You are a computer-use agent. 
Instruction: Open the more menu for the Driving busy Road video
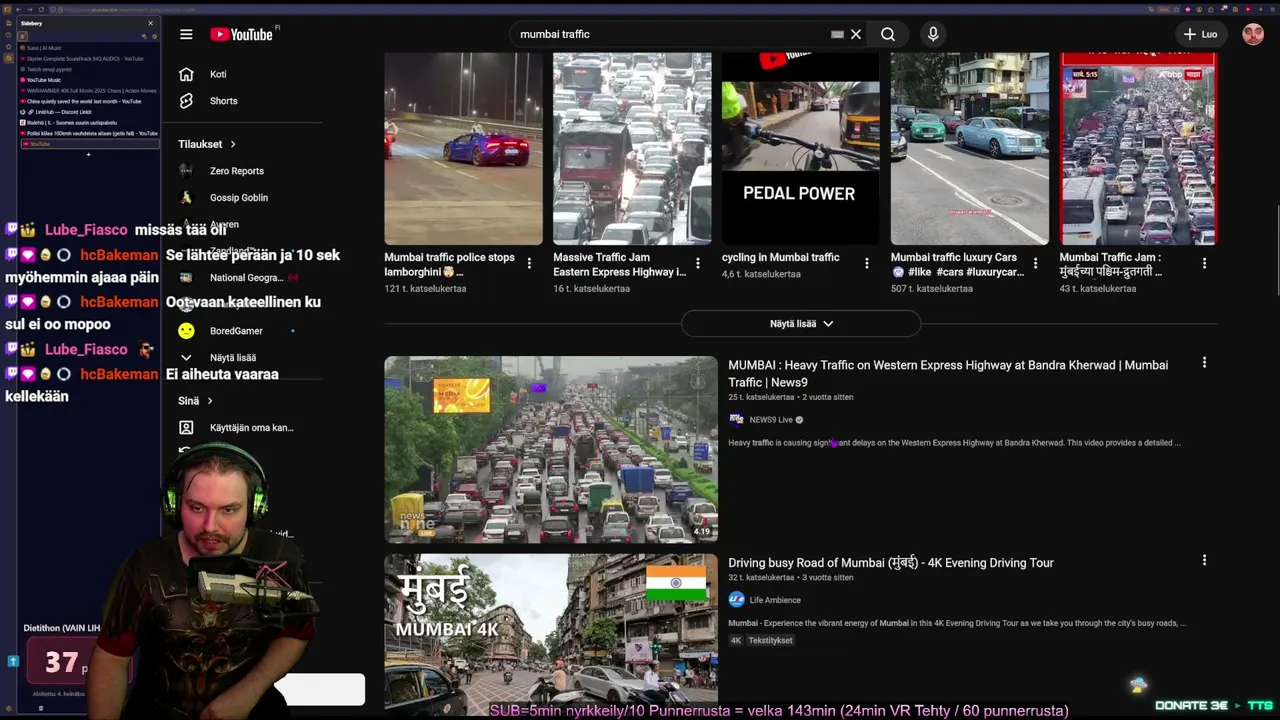coord(1204,561)
